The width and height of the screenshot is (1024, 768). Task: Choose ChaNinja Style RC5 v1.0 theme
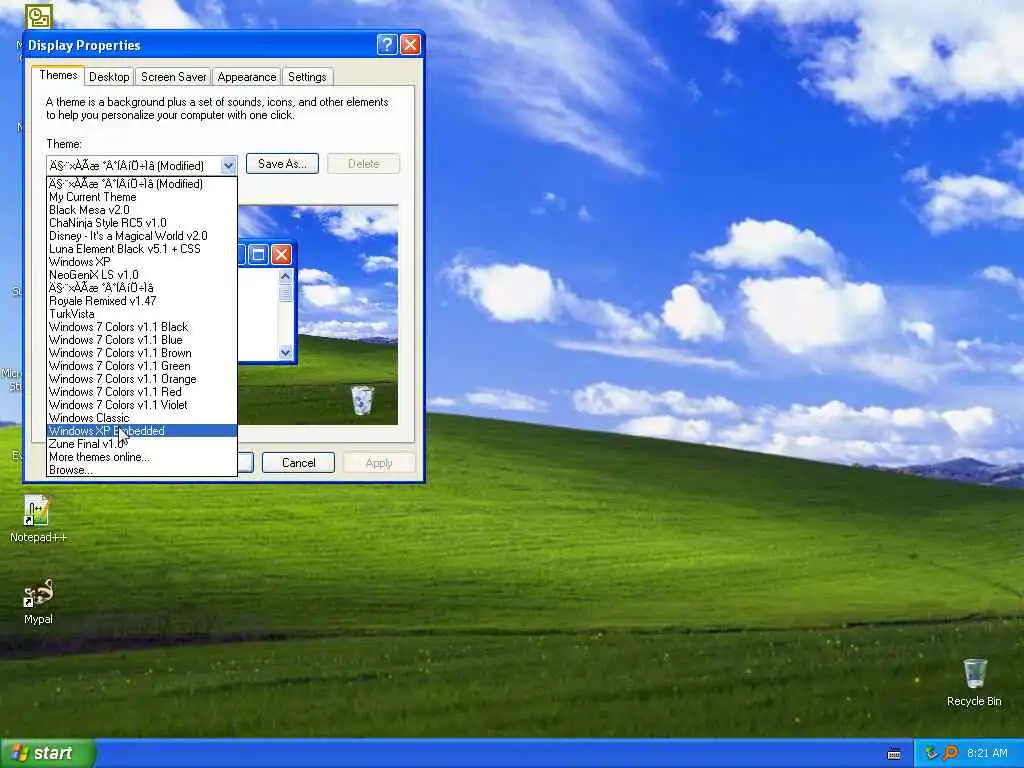coord(142,223)
